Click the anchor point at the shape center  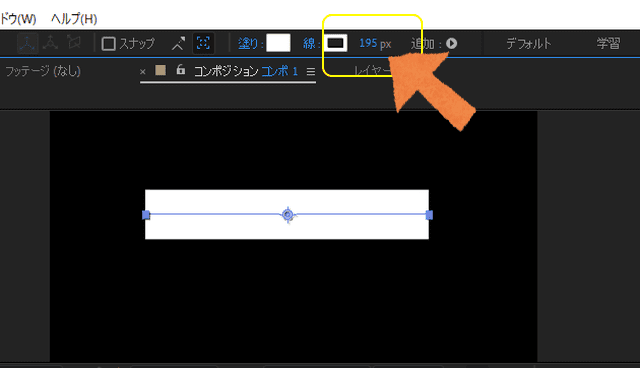coord(288,215)
